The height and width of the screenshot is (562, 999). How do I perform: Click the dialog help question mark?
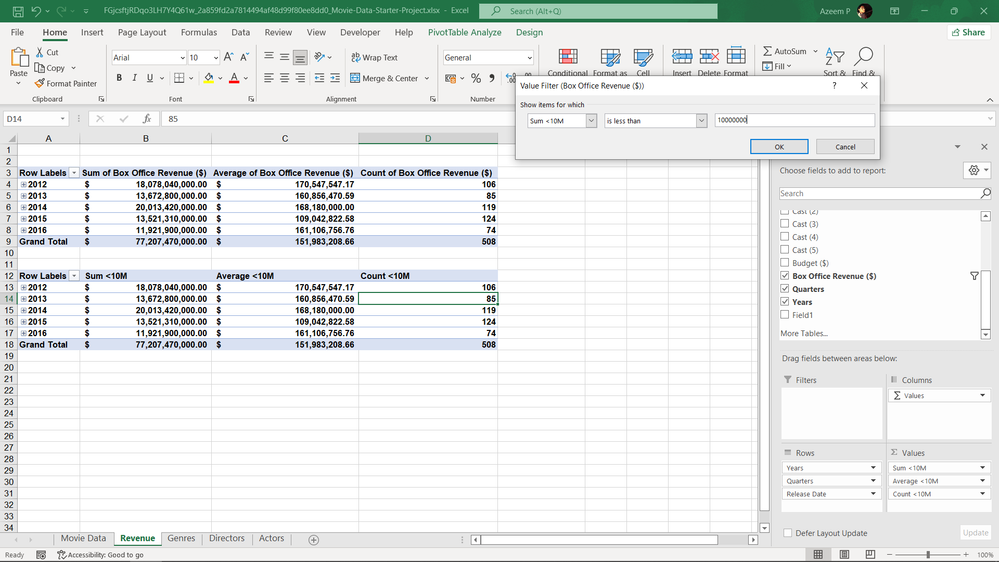[x=834, y=85]
